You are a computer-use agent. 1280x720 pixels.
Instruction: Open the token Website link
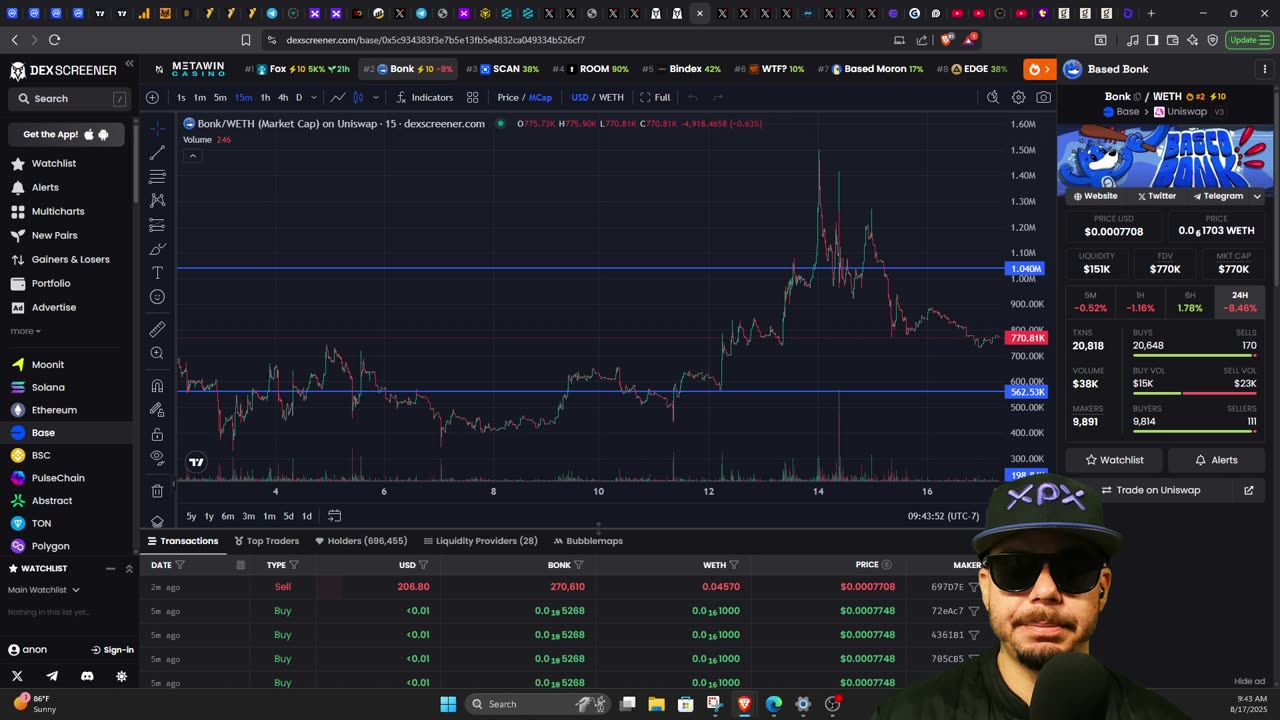tap(1095, 196)
